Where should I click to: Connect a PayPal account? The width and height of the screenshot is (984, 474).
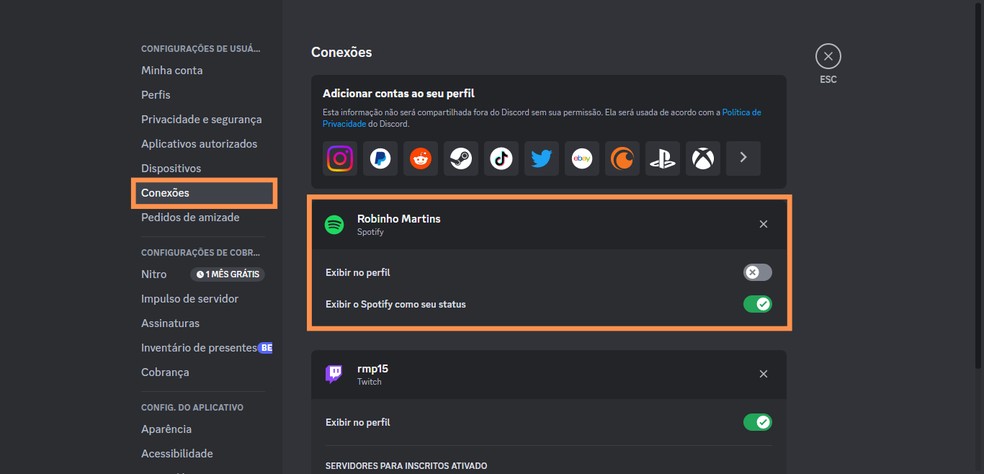point(380,158)
